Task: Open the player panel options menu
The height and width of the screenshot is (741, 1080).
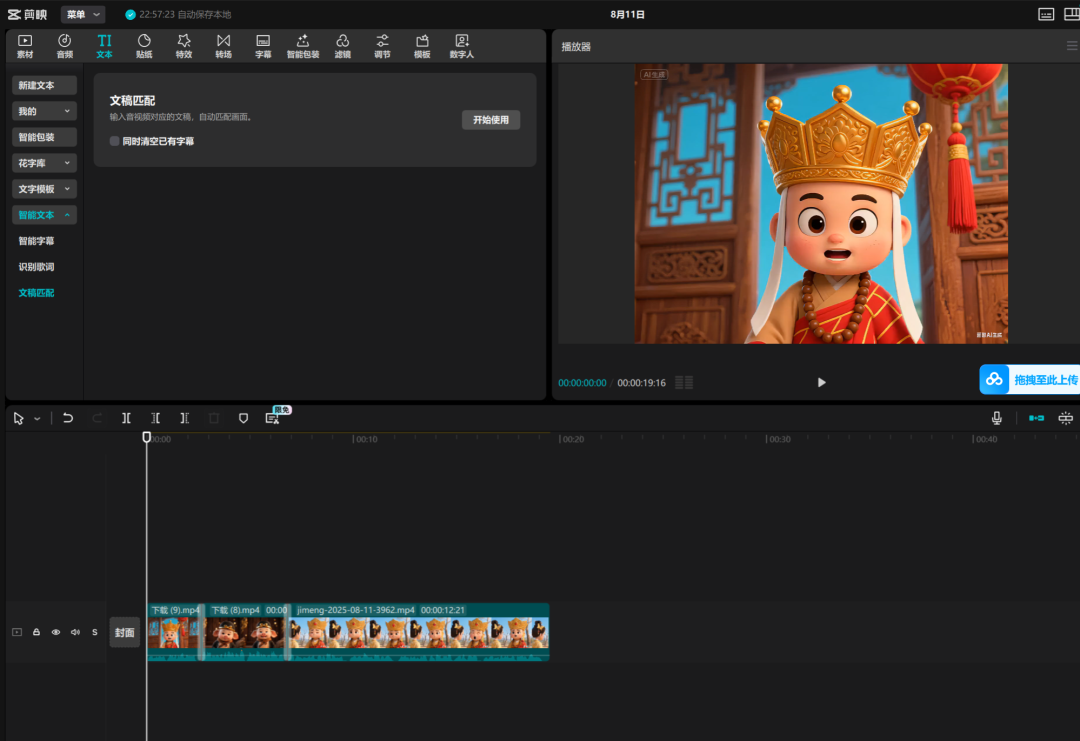Action: (1072, 46)
